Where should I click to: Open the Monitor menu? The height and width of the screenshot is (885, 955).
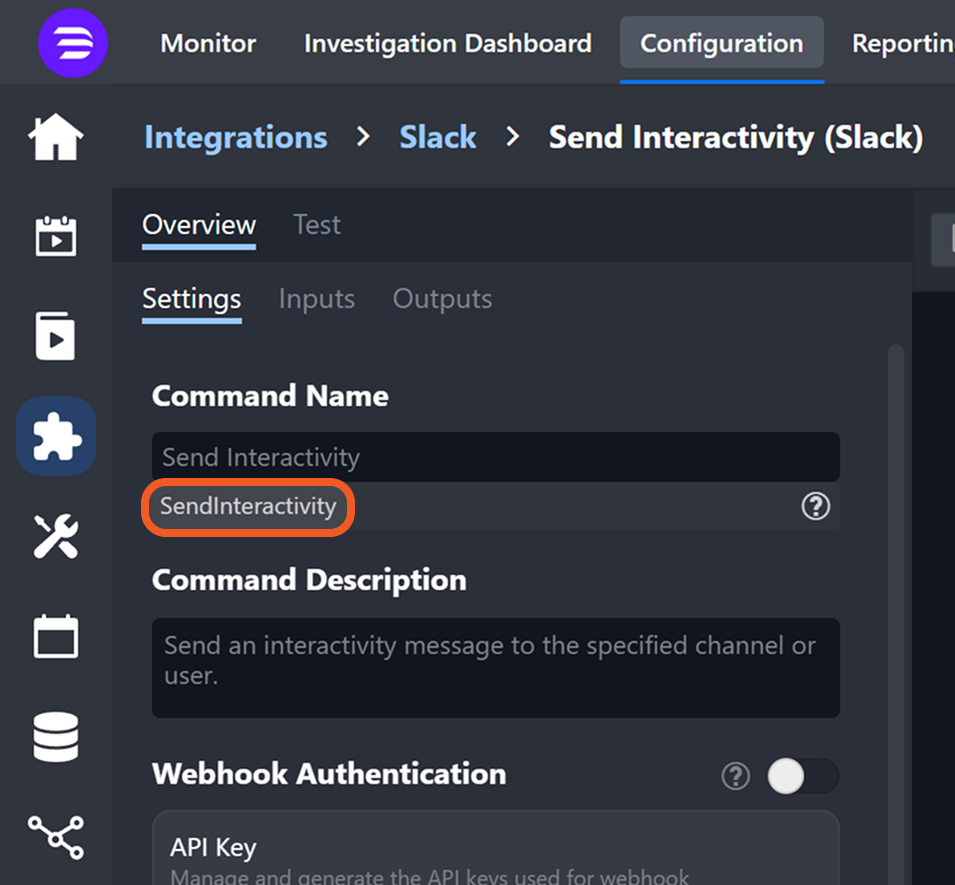[208, 44]
